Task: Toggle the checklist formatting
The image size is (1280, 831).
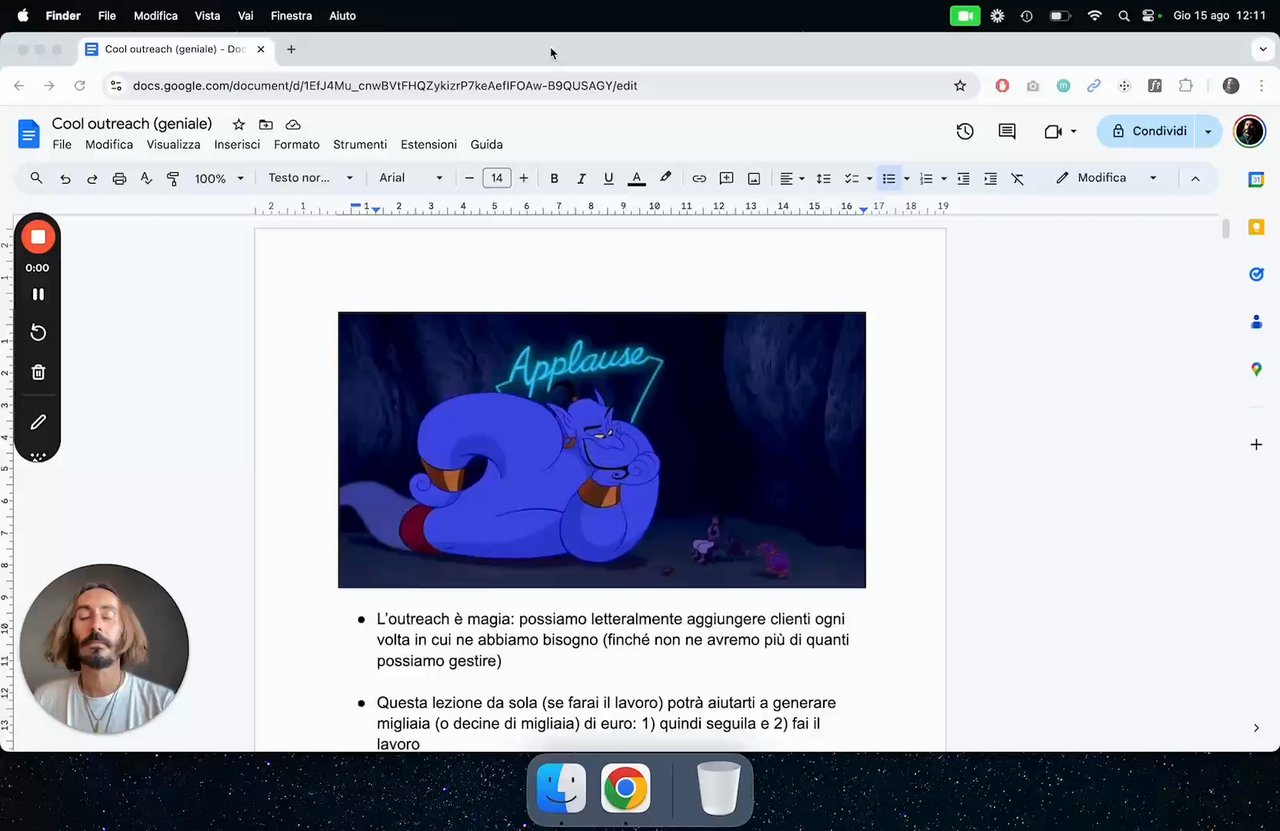Action: tap(852, 178)
